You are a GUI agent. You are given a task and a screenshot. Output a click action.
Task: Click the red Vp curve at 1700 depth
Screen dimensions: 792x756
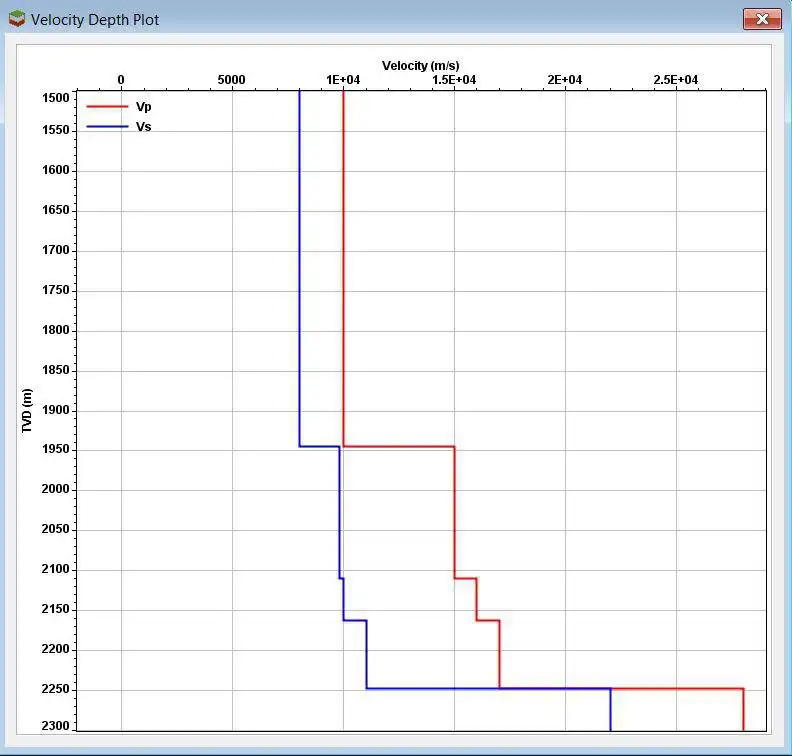coord(343,250)
